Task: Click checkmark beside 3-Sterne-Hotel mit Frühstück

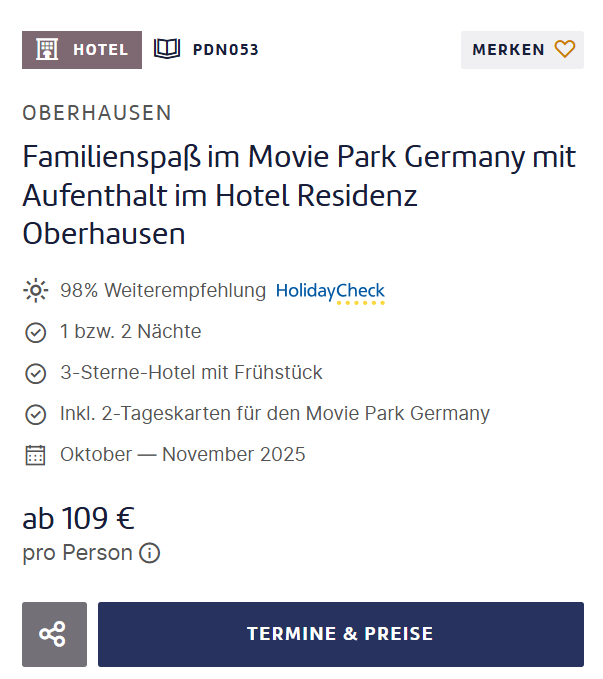Action: click(35, 373)
